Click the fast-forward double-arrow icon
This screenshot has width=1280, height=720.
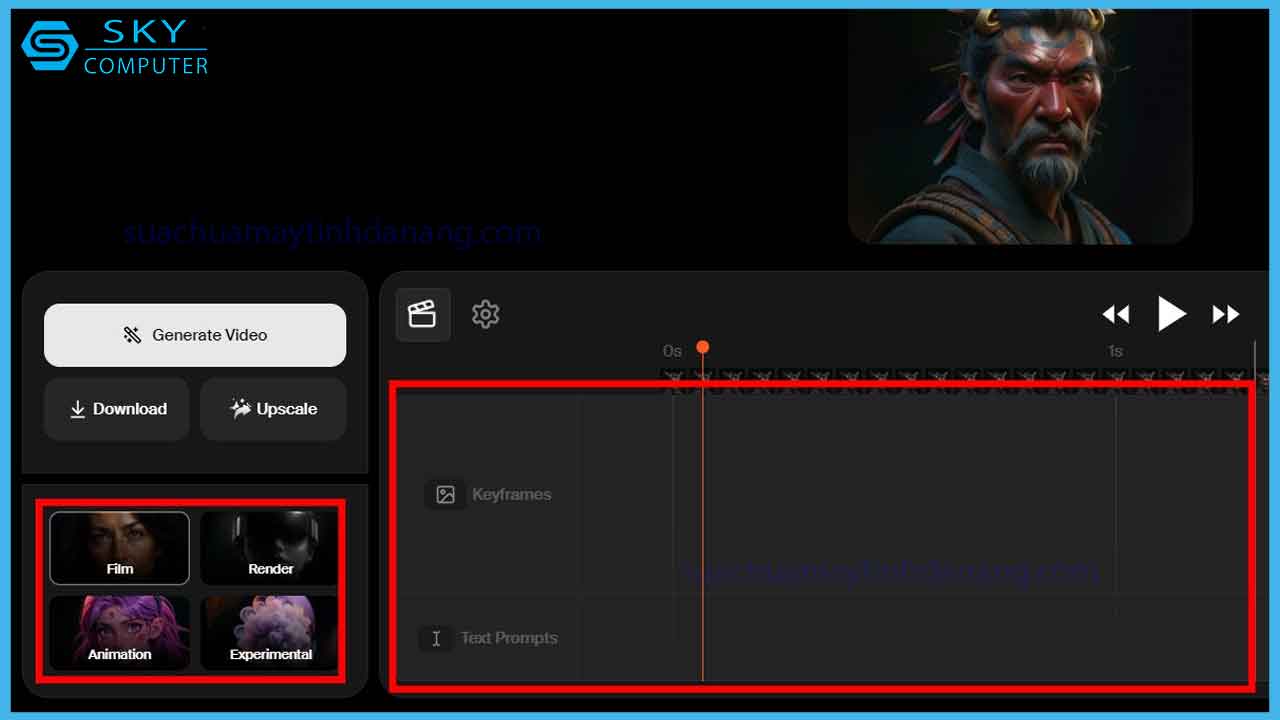pyautogui.click(x=1225, y=314)
